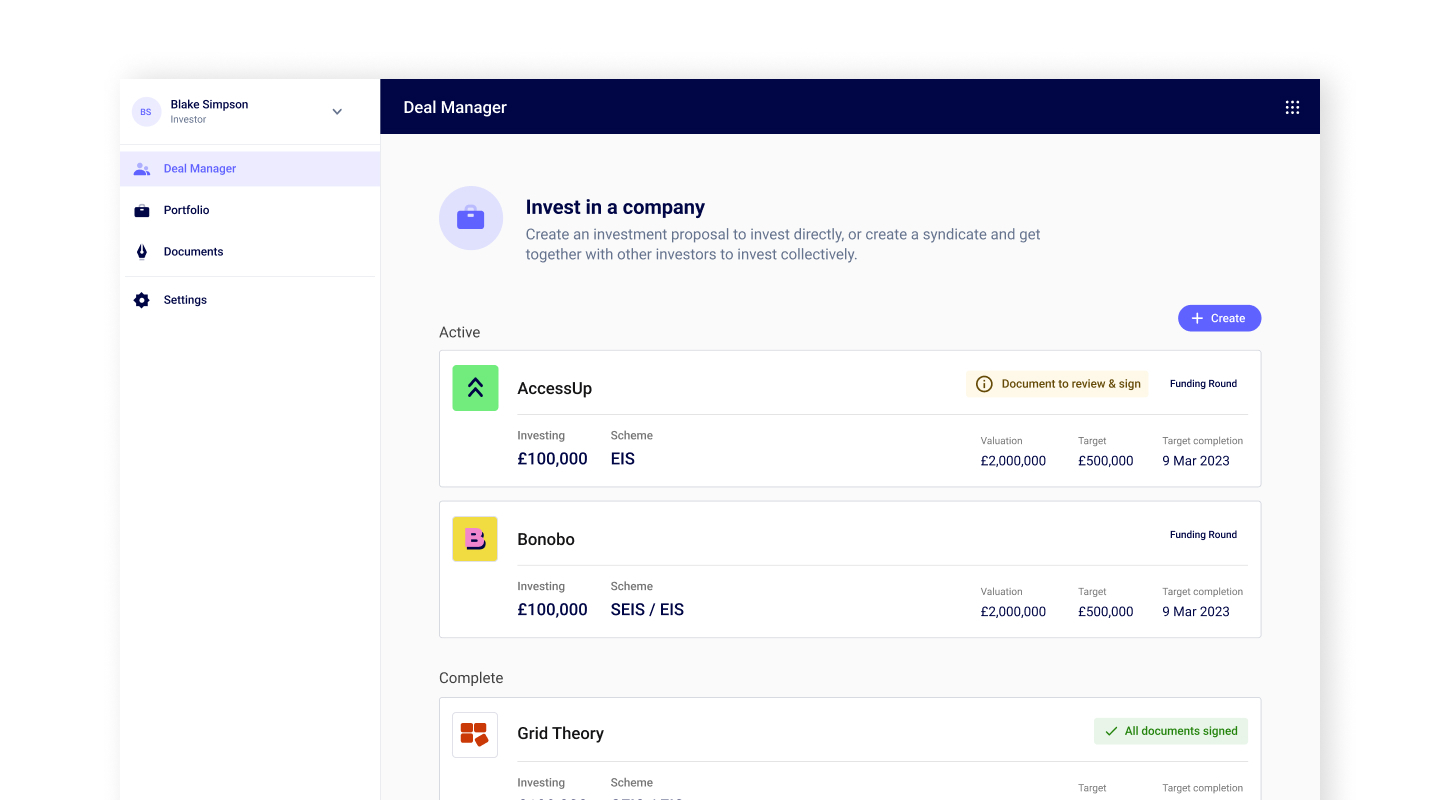Expand the Blake Simpson profile chevron
This screenshot has height=800, width=1440.
click(337, 111)
